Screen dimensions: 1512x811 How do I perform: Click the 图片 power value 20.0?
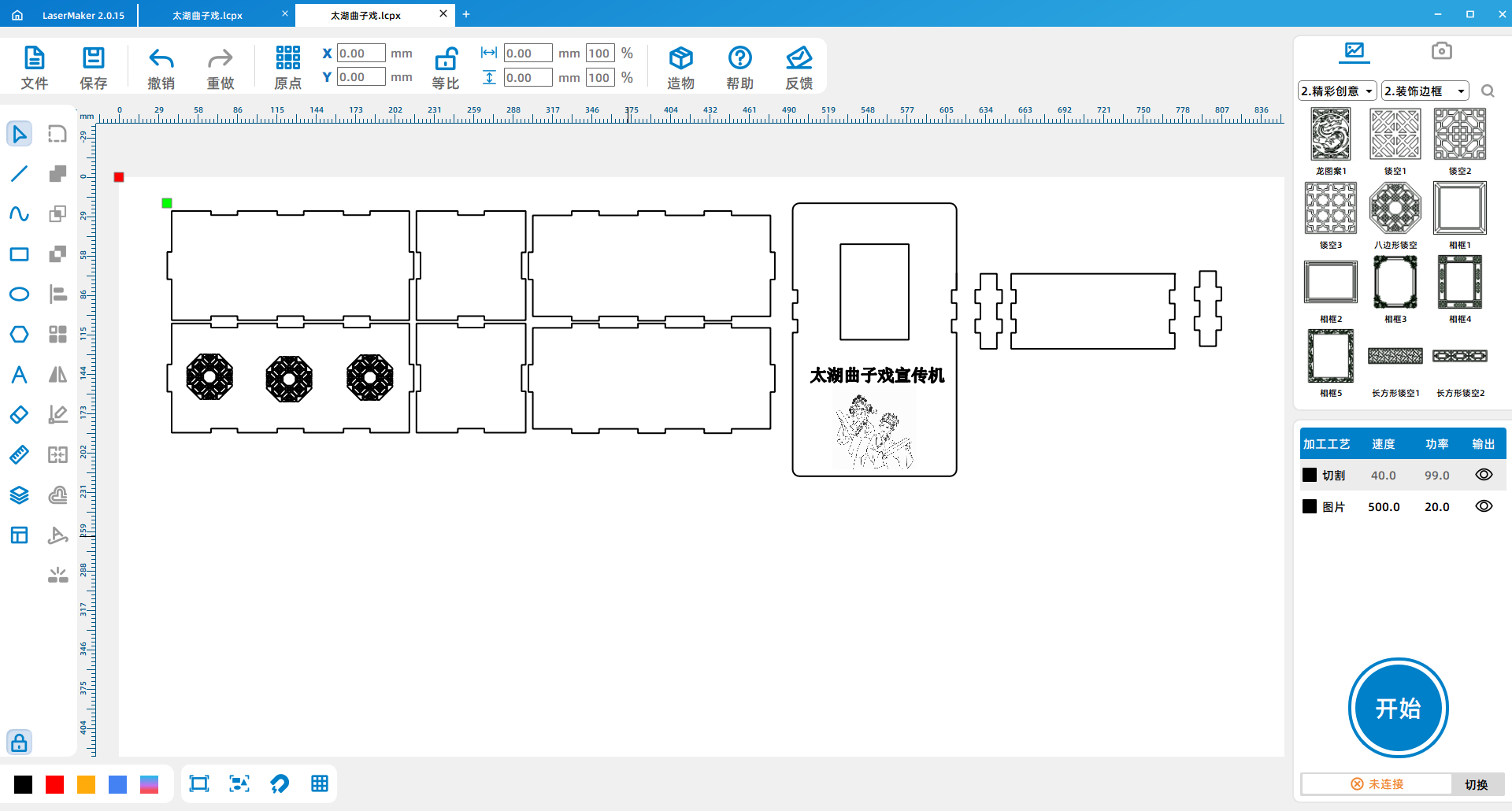[1437, 507]
